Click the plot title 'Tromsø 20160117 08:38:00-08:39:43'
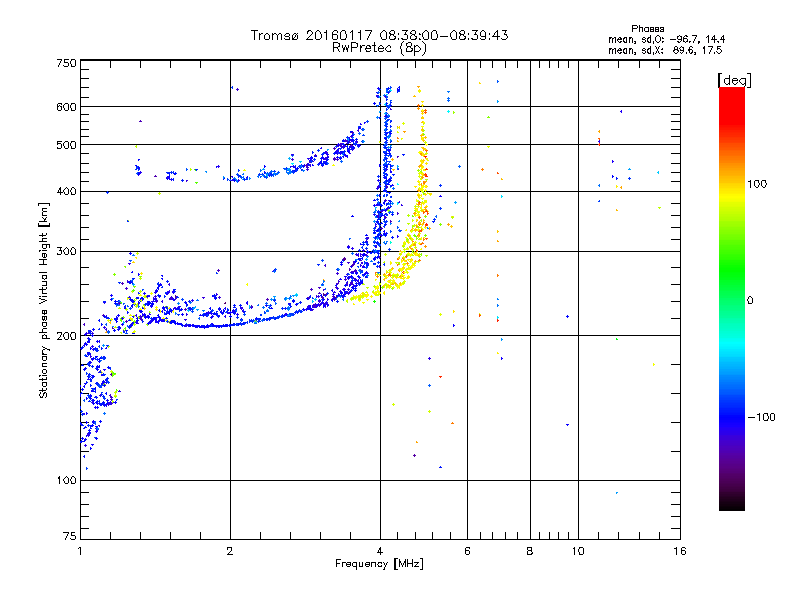 click(x=379, y=35)
